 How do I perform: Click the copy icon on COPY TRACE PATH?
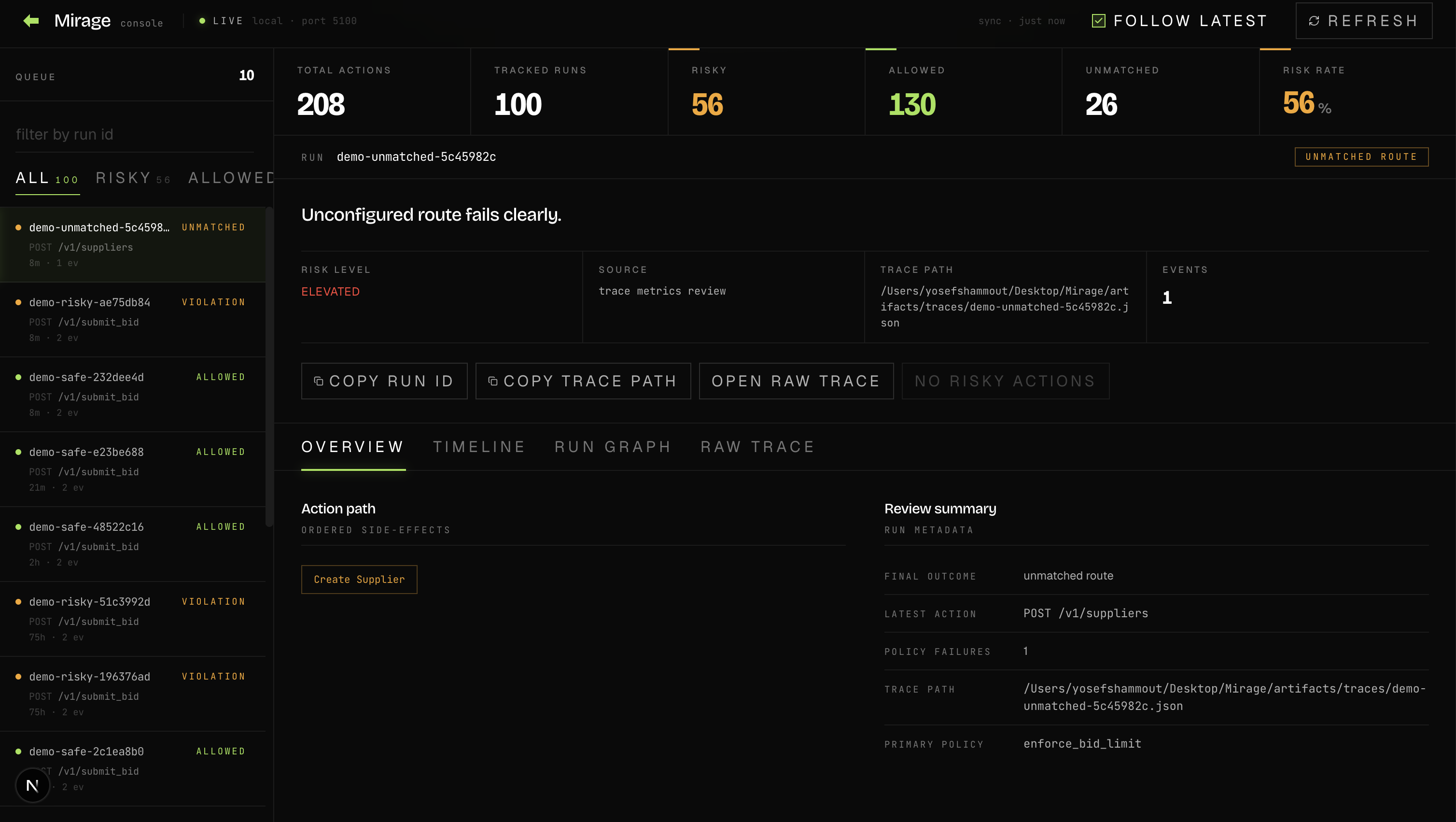click(493, 381)
